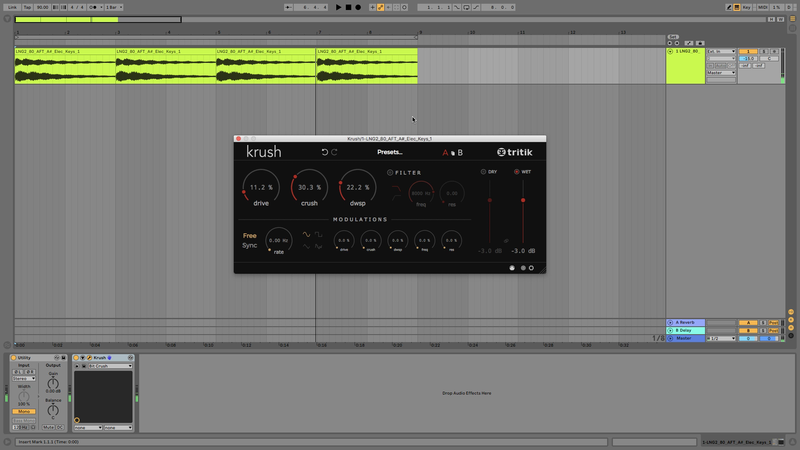Toggle the Krush device activator
The width and height of the screenshot is (800, 450).
click(77, 358)
